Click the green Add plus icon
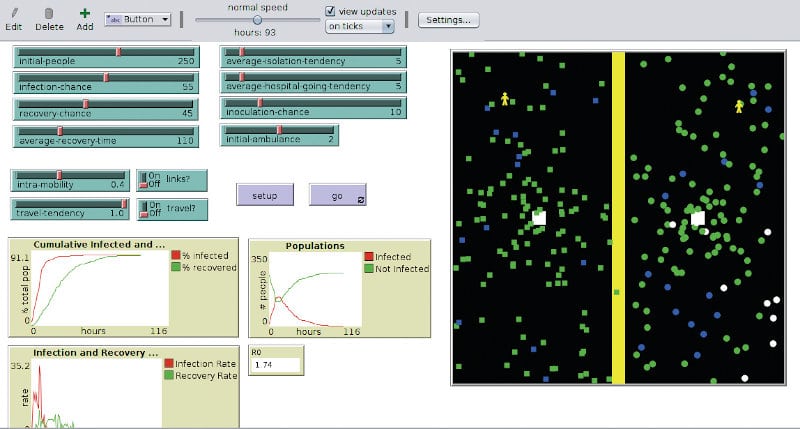800x429 pixels. 85,14
